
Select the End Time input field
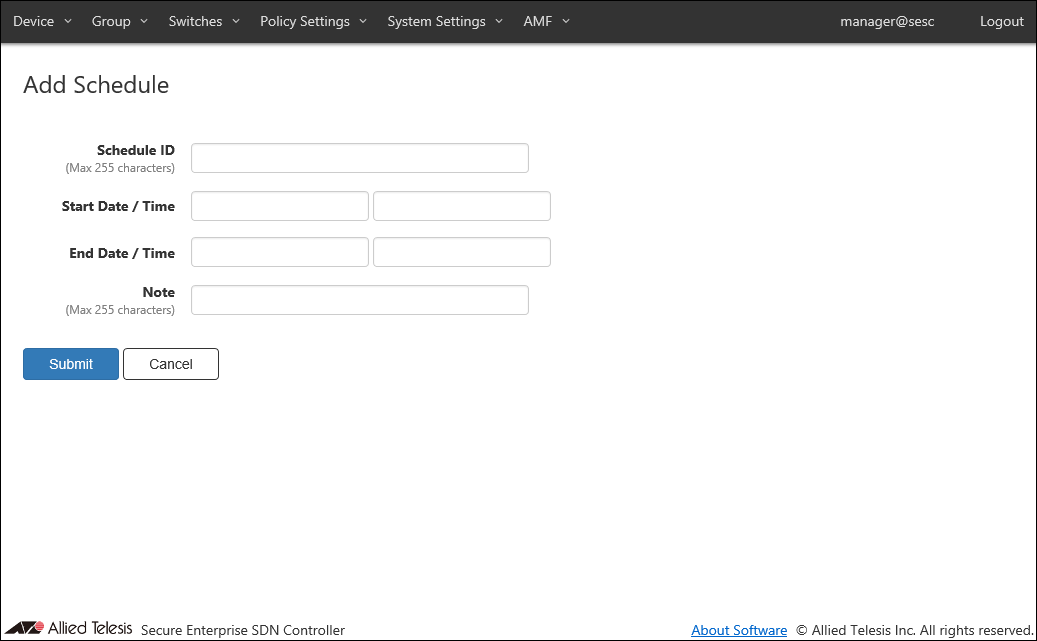click(x=461, y=252)
